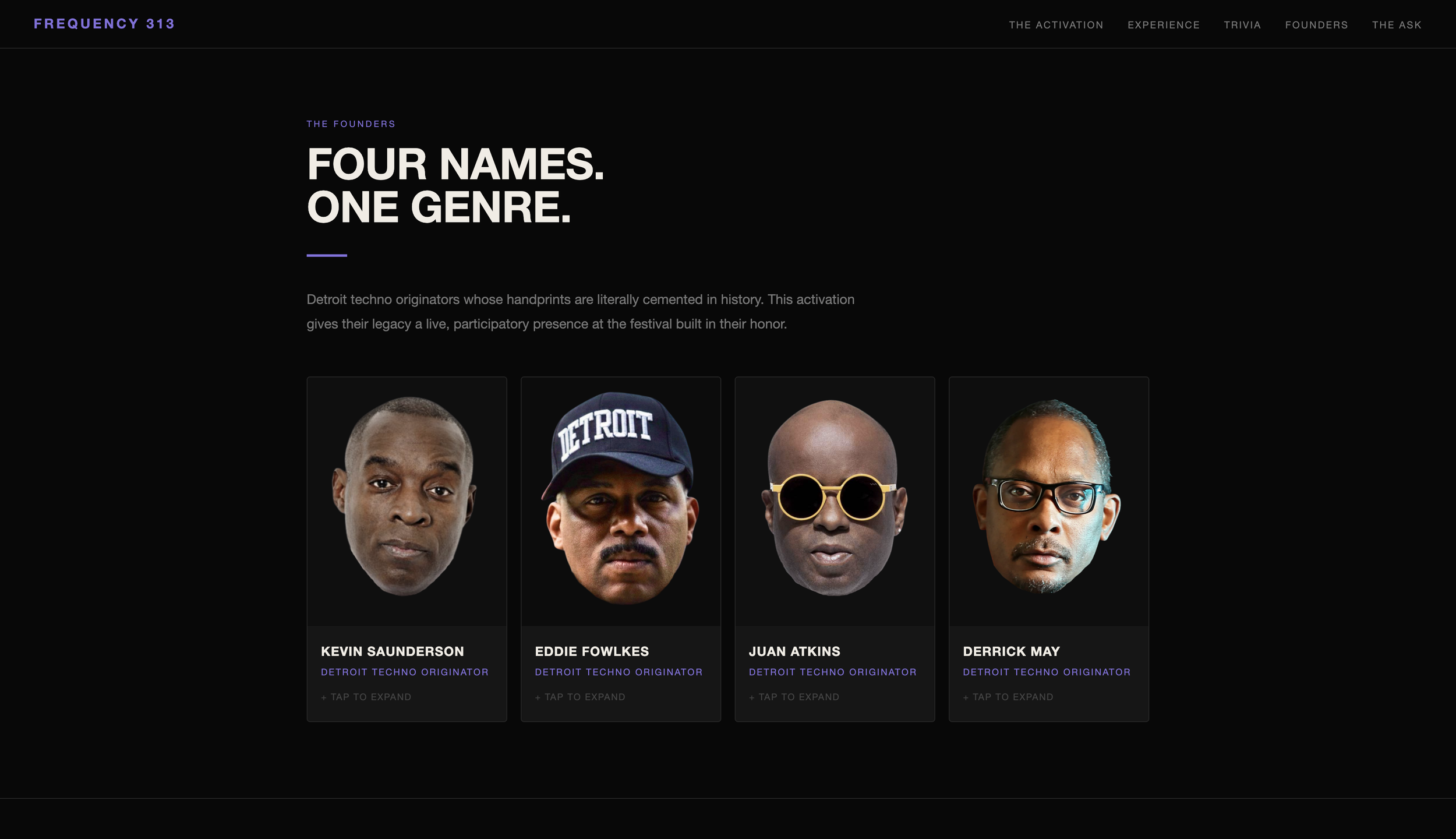Select the JUAN ATKINS name heading
This screenshot has height=839, width=1456.
pyautogui.click(x=794, y=651)
